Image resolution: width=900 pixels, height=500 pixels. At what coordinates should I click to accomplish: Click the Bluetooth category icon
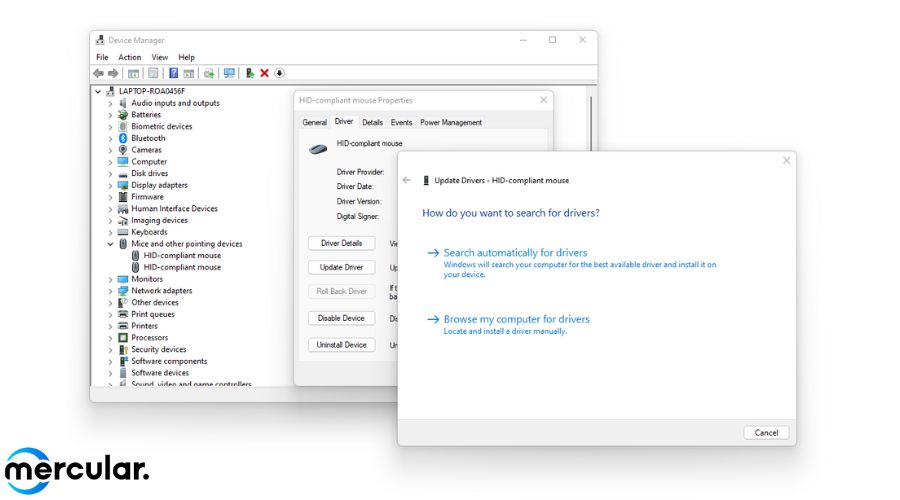(x=123, y=138)
